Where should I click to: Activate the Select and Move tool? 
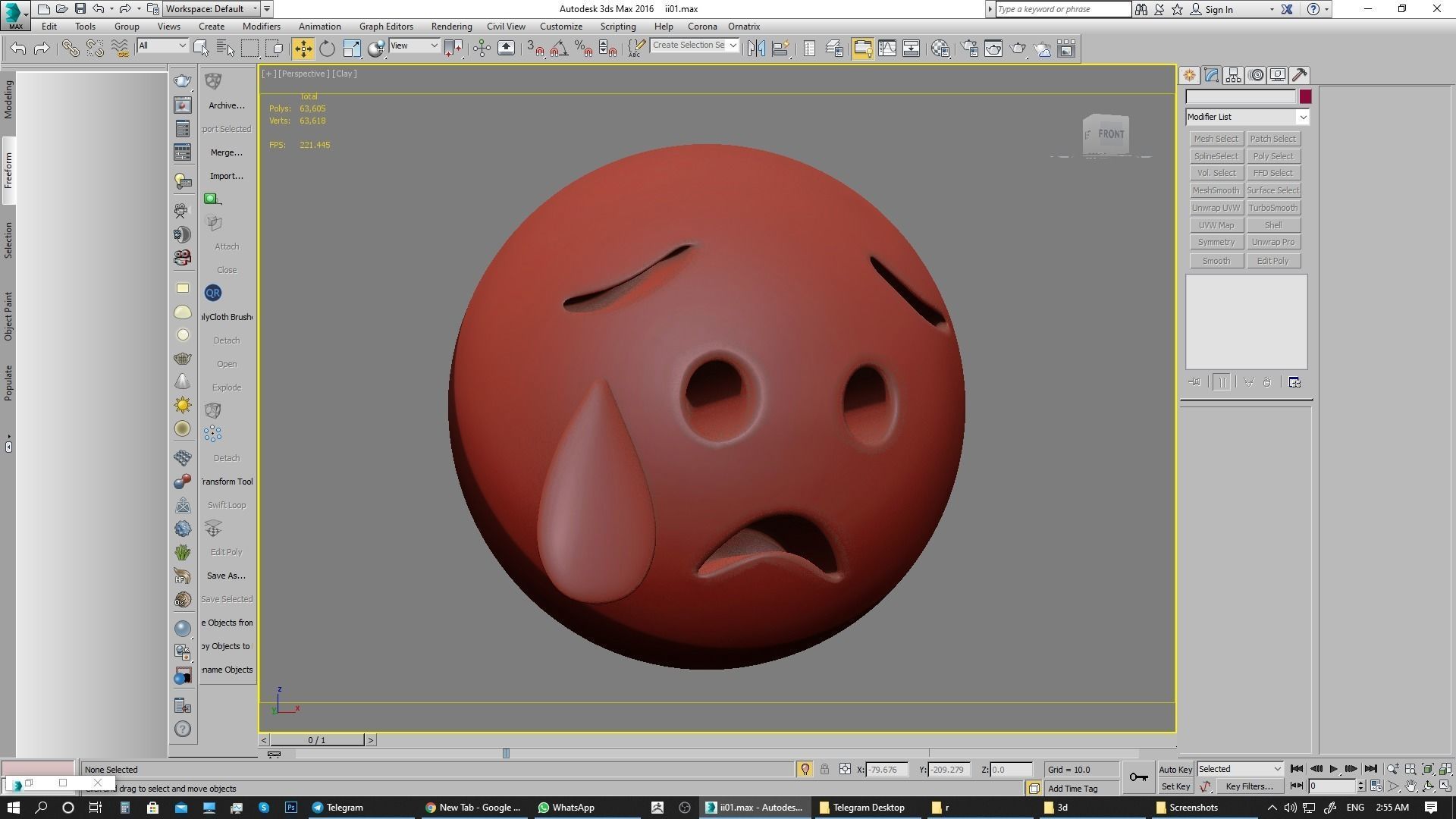tap(303, 49)
